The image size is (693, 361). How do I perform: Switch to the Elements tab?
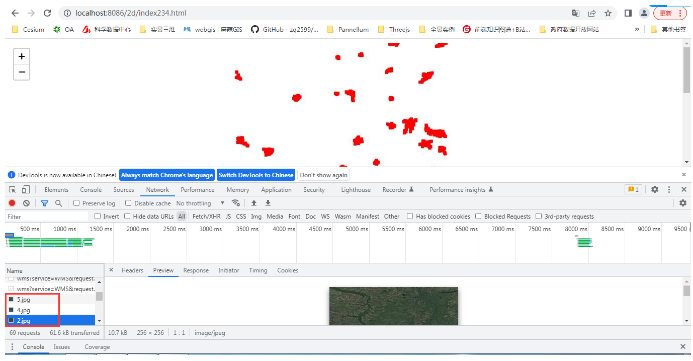pyautogui.click(x=56, y=190)
